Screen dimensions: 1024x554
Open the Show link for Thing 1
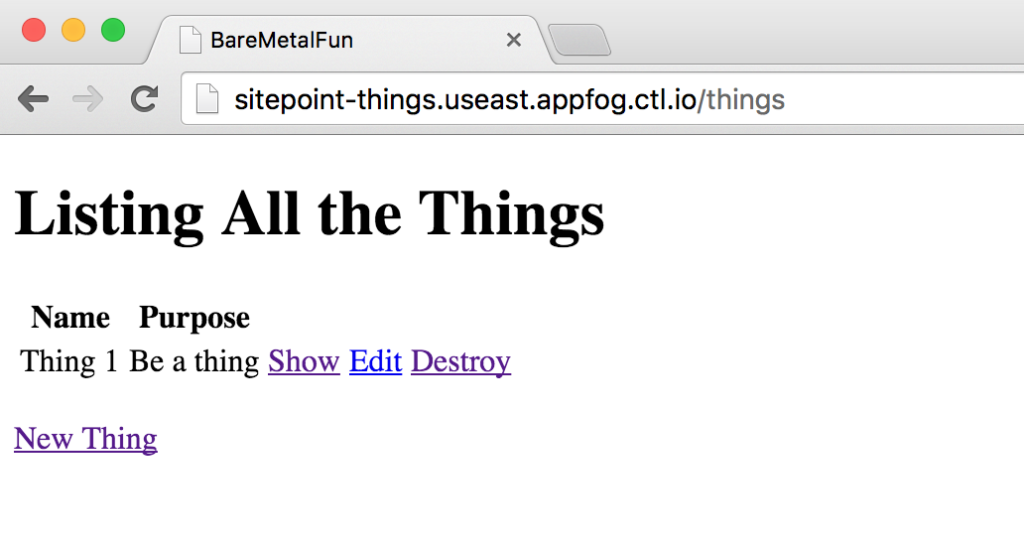tap(304, 361)
